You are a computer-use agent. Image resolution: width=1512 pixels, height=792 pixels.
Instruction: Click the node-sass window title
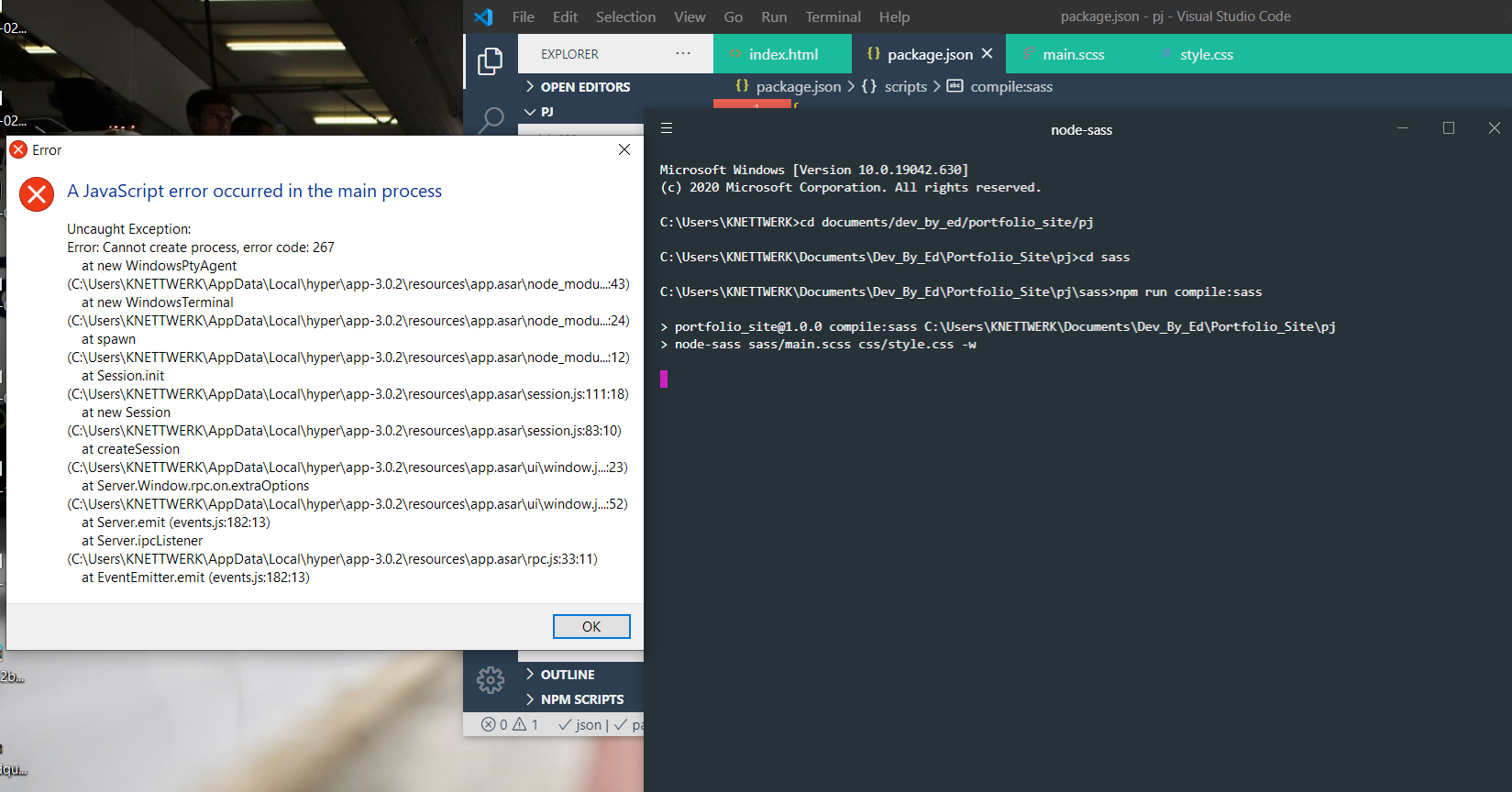pyautogui.click(x=1081, y=130)
